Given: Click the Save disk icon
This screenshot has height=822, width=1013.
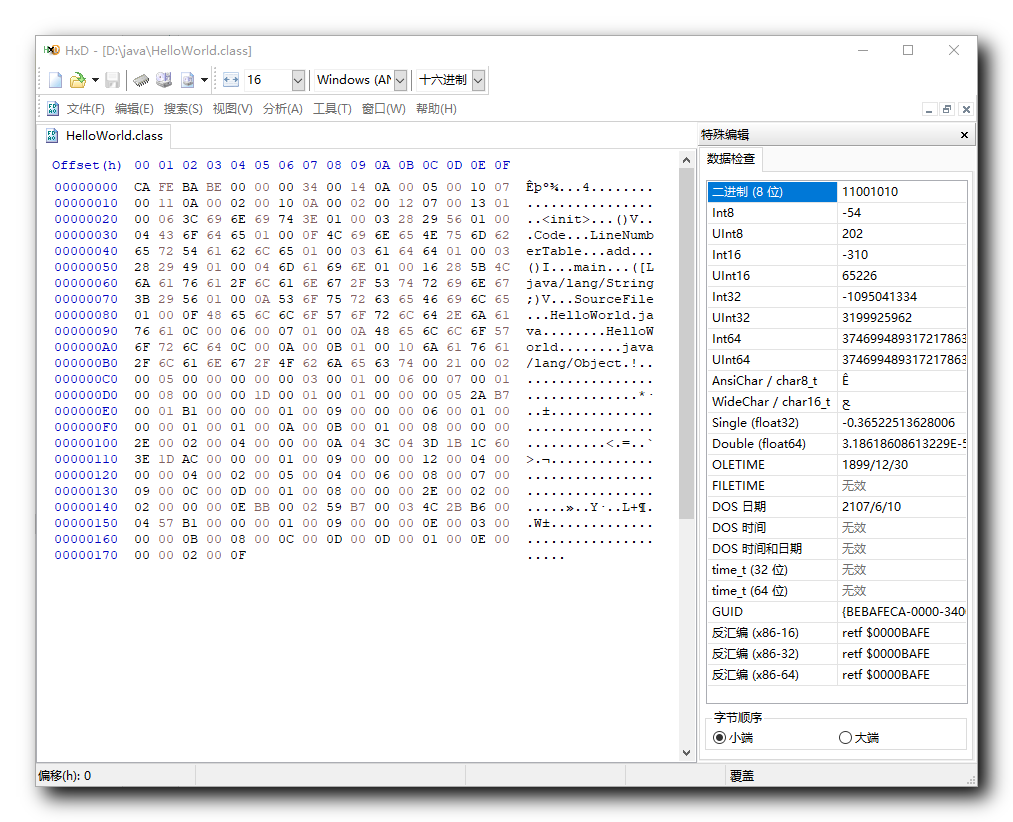Looking at the screenshot, I should (112, 80).
